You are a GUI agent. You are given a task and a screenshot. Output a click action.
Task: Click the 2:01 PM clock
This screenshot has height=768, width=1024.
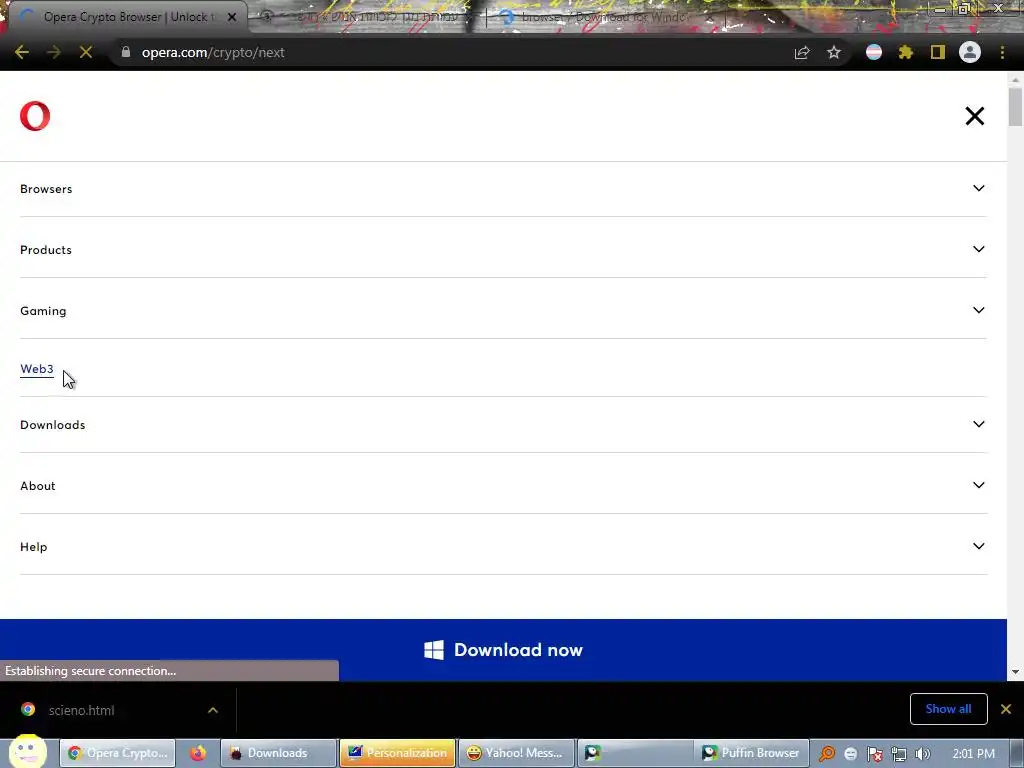click(x=973, y=754)
